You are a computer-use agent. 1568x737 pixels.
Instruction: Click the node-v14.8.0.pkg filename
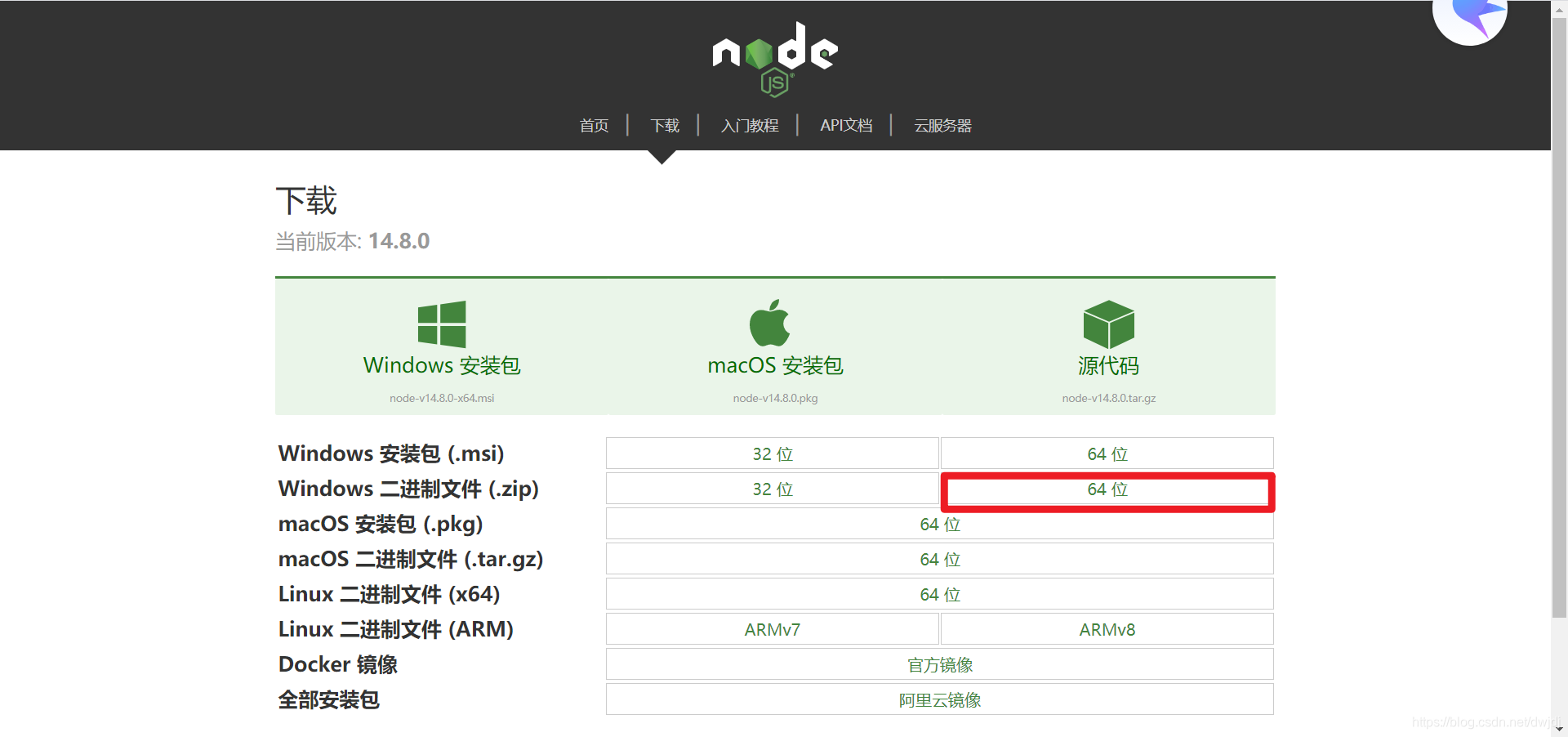coord(775,398)
